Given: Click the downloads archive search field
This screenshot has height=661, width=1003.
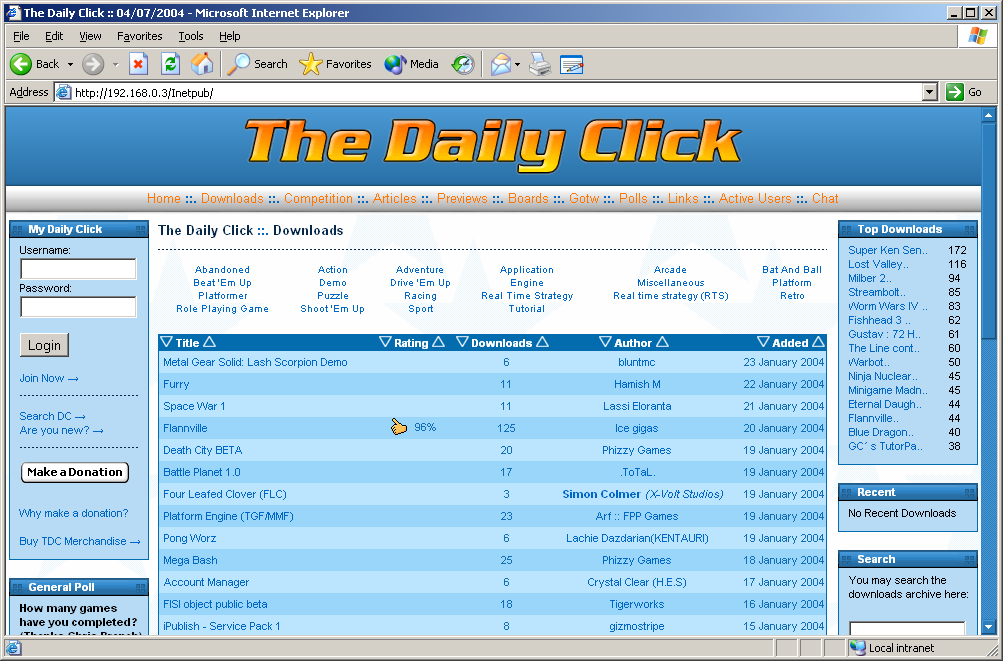Looking at the screenshot, I should point(907,628).
